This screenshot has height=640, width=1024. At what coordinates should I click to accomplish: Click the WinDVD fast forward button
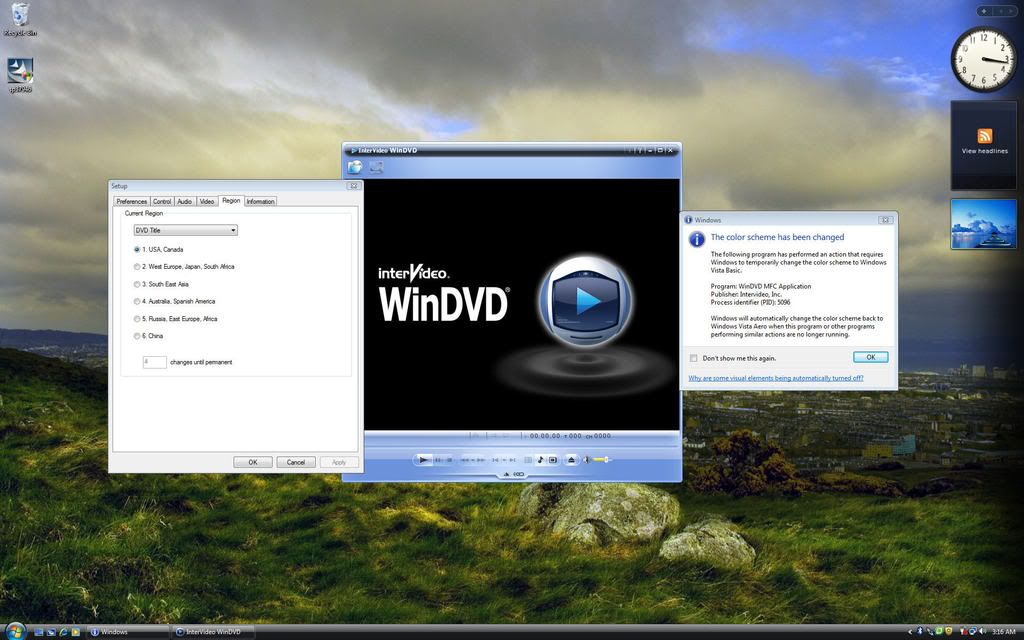point(481,460)
